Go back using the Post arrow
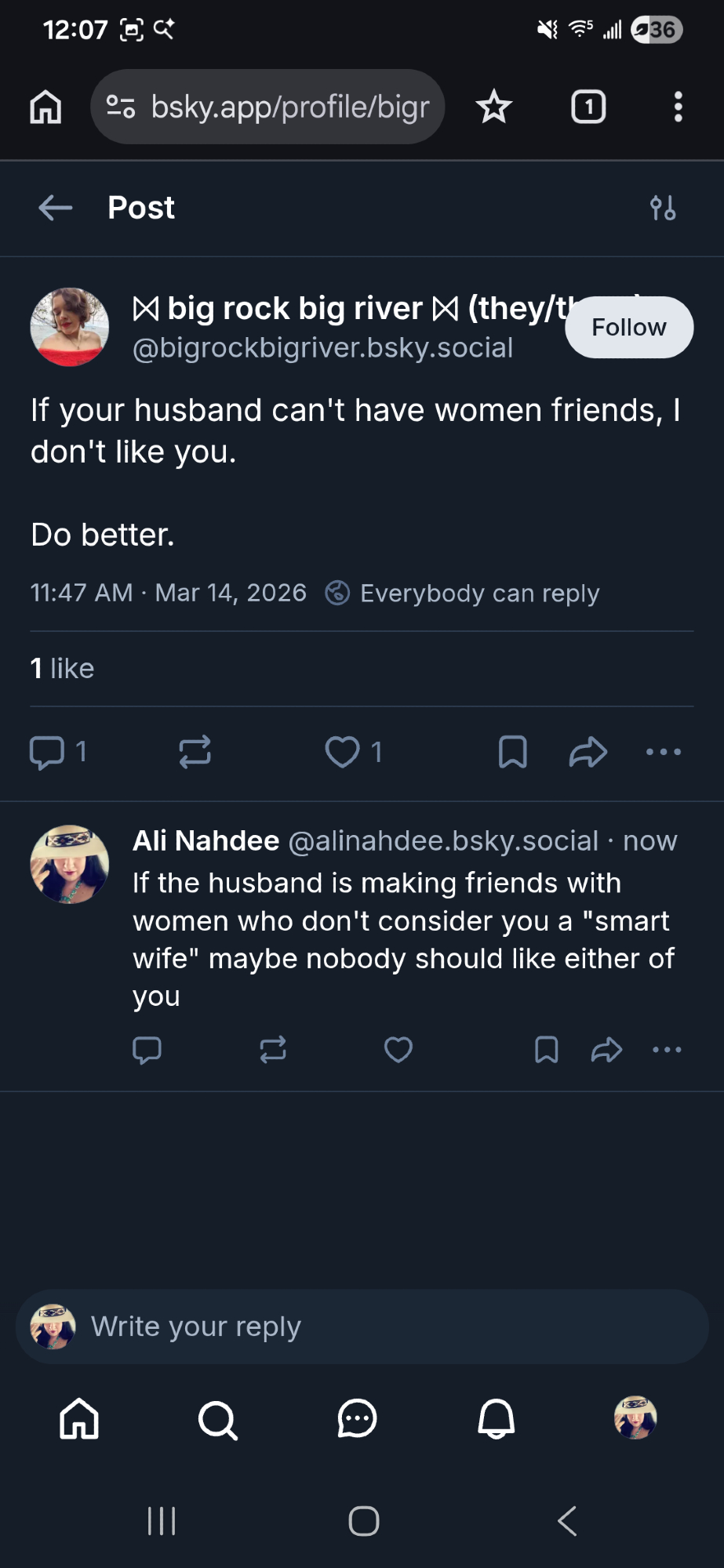 pos(55,208)
